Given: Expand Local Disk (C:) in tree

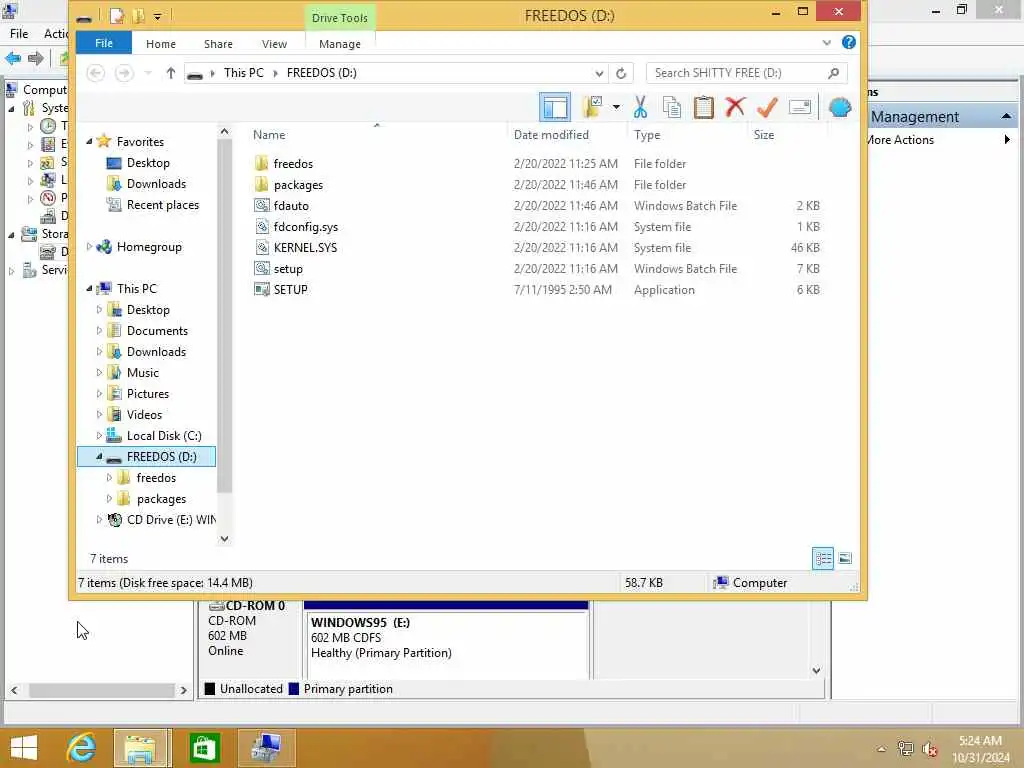Looking at the screenshot, I should point(99,436).
